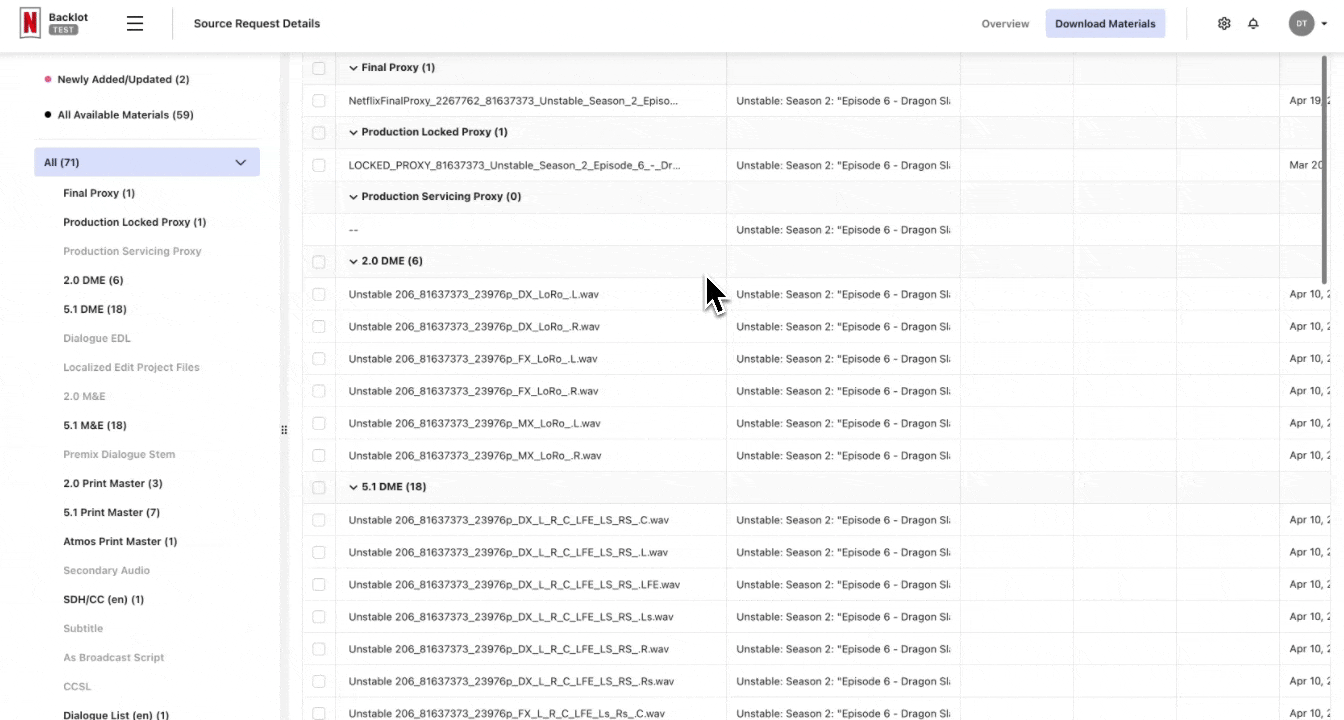1344x720 pixels.
Task: Select Atmos Print Master (1) in sidebar
Action: coord(120,541)
